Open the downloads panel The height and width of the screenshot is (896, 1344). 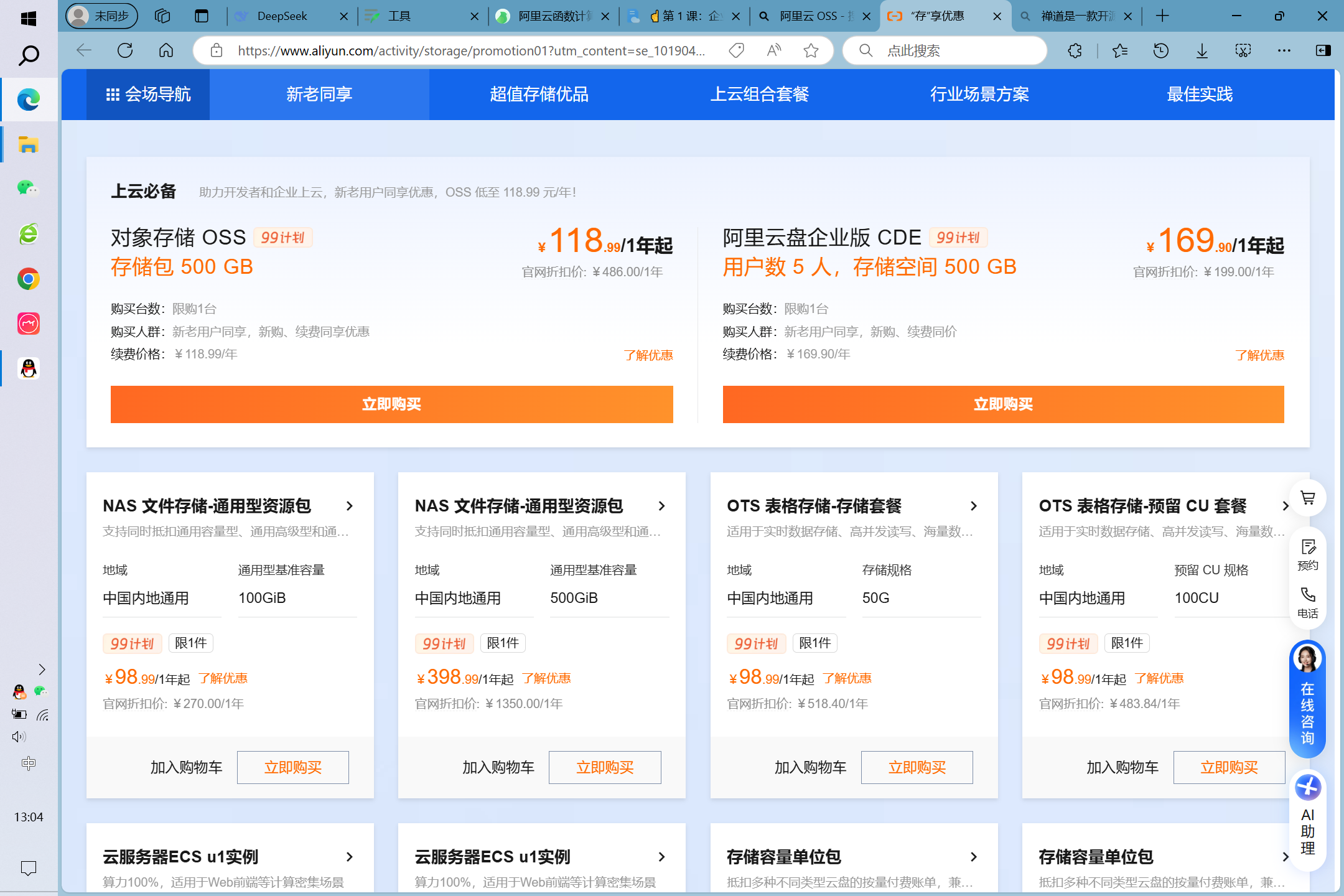[x=1202, y=50]
